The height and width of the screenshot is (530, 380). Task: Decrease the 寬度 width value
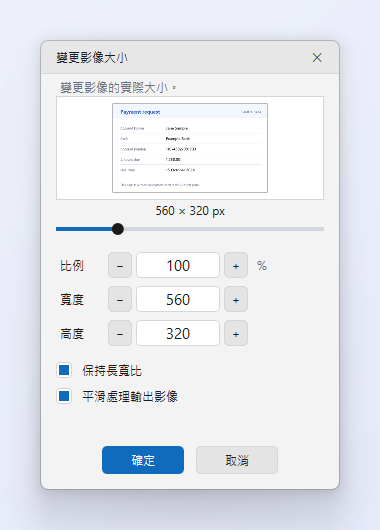pyautogui.click(x=120, y=299)
